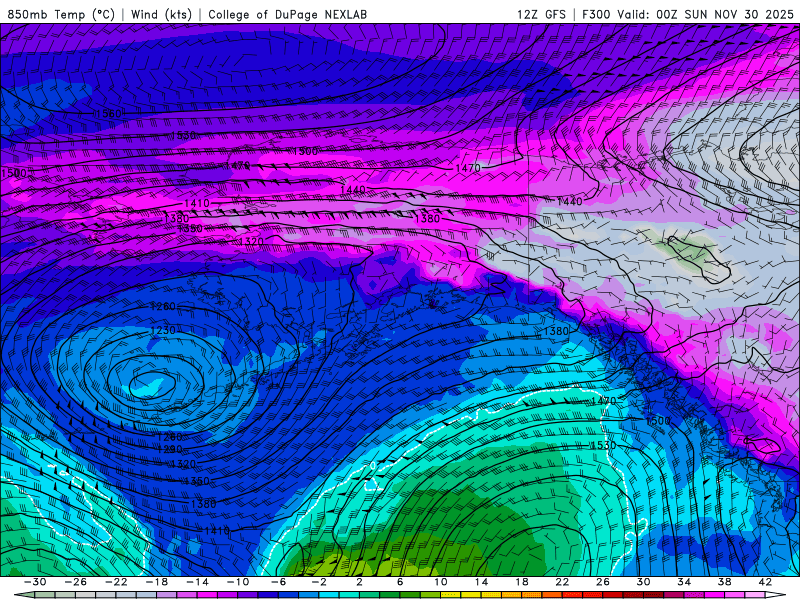
Task: Click the −22 value on the temperature scale
Action: [x=116, y=582]
